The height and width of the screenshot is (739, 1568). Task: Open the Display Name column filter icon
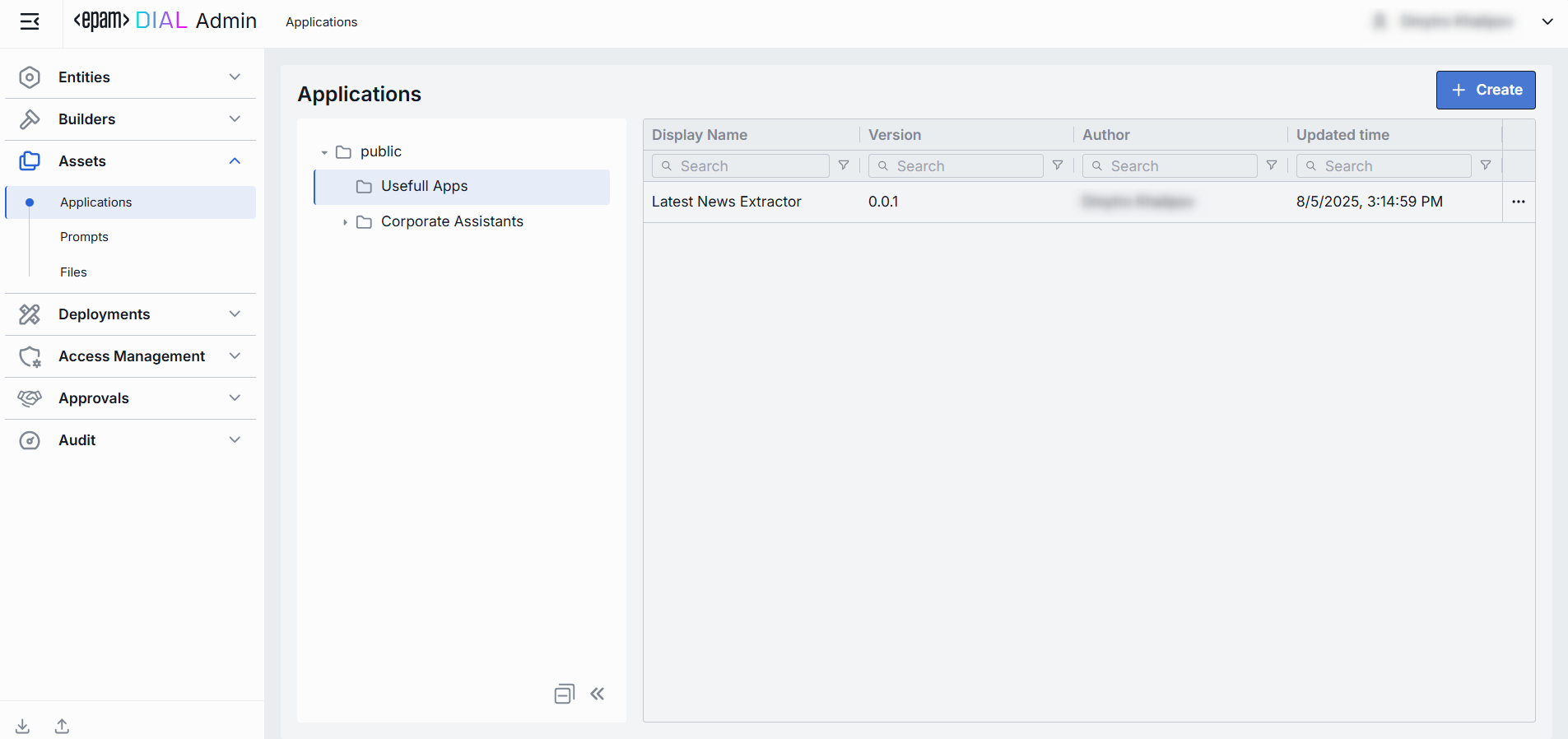click(x=844, y=165)
